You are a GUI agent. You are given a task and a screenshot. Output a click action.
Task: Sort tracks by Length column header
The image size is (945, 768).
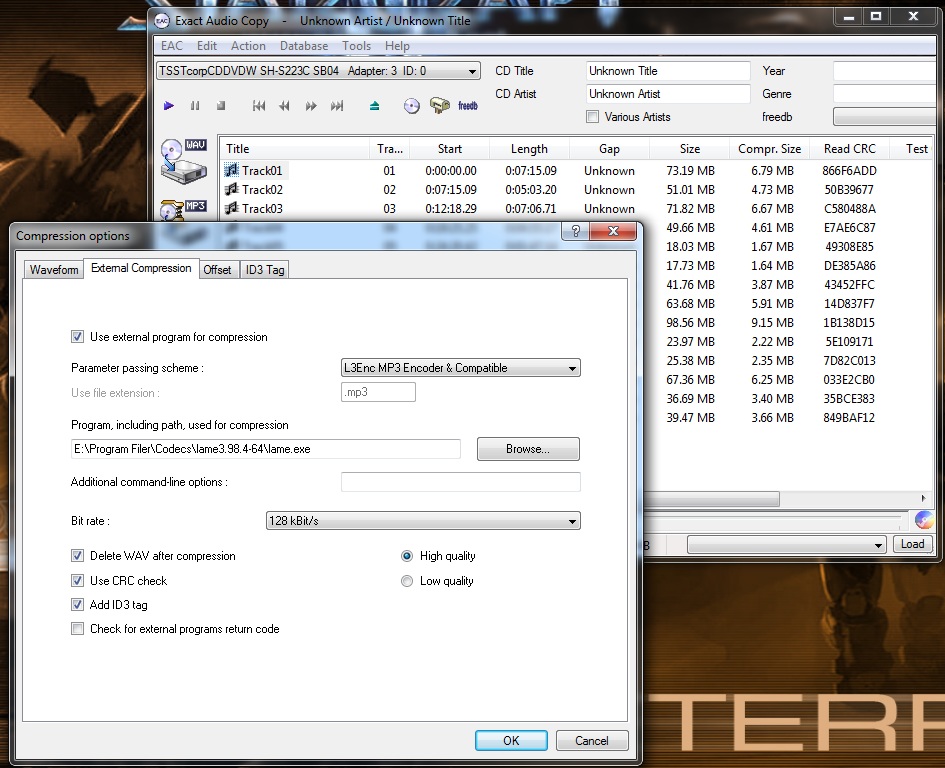point(529,149)
